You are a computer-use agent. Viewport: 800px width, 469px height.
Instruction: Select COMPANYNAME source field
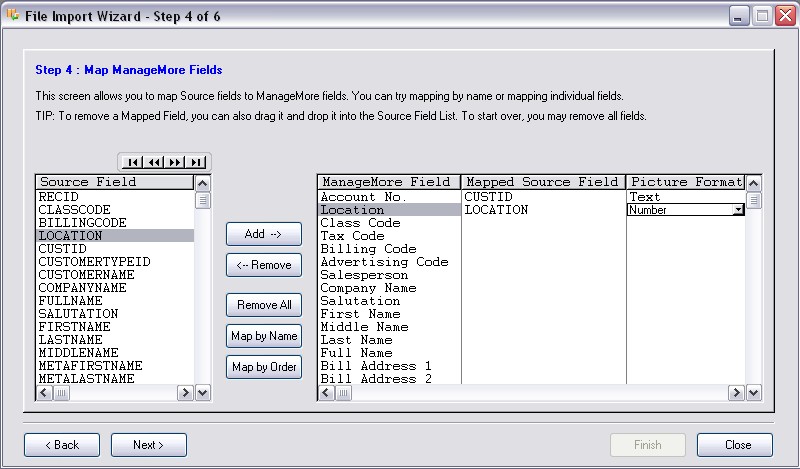[115, 288]
